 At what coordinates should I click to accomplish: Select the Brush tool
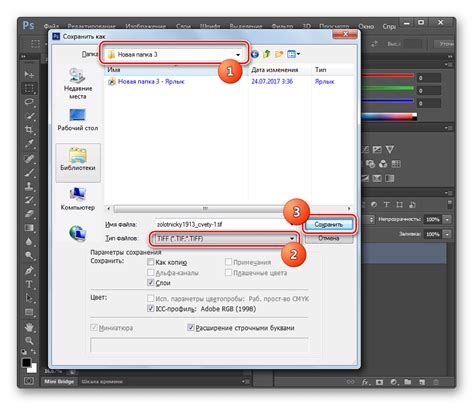(x=29, y=172)
